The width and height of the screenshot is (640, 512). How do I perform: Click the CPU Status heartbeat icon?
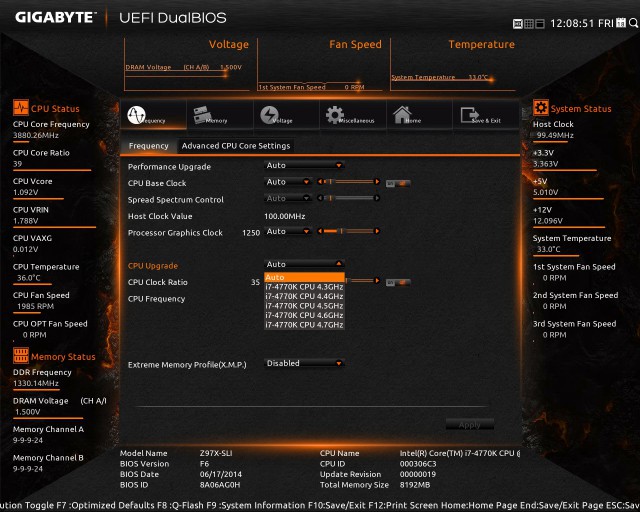point(21,108)
